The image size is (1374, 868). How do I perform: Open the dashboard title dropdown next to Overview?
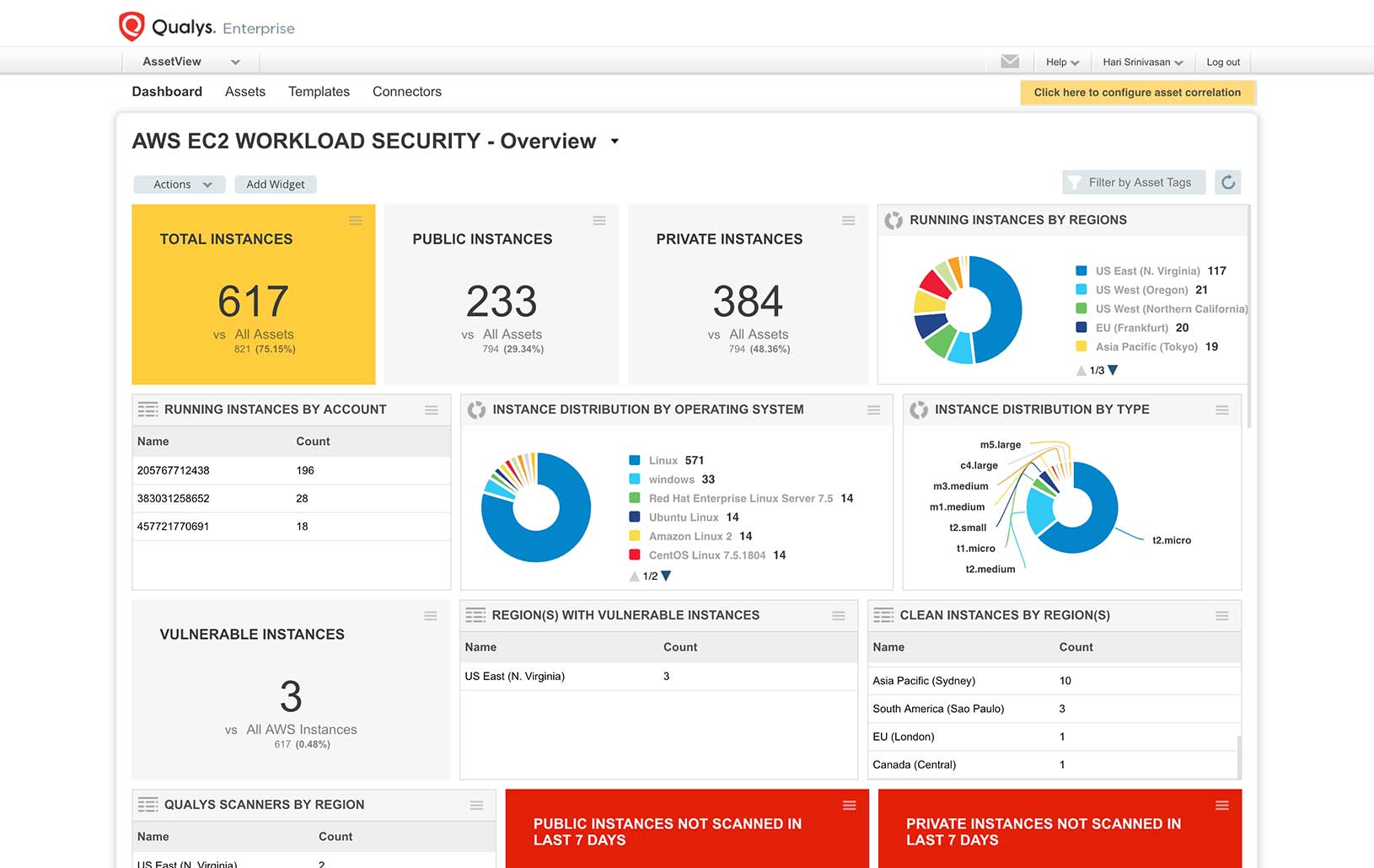[x=615, y=141]
